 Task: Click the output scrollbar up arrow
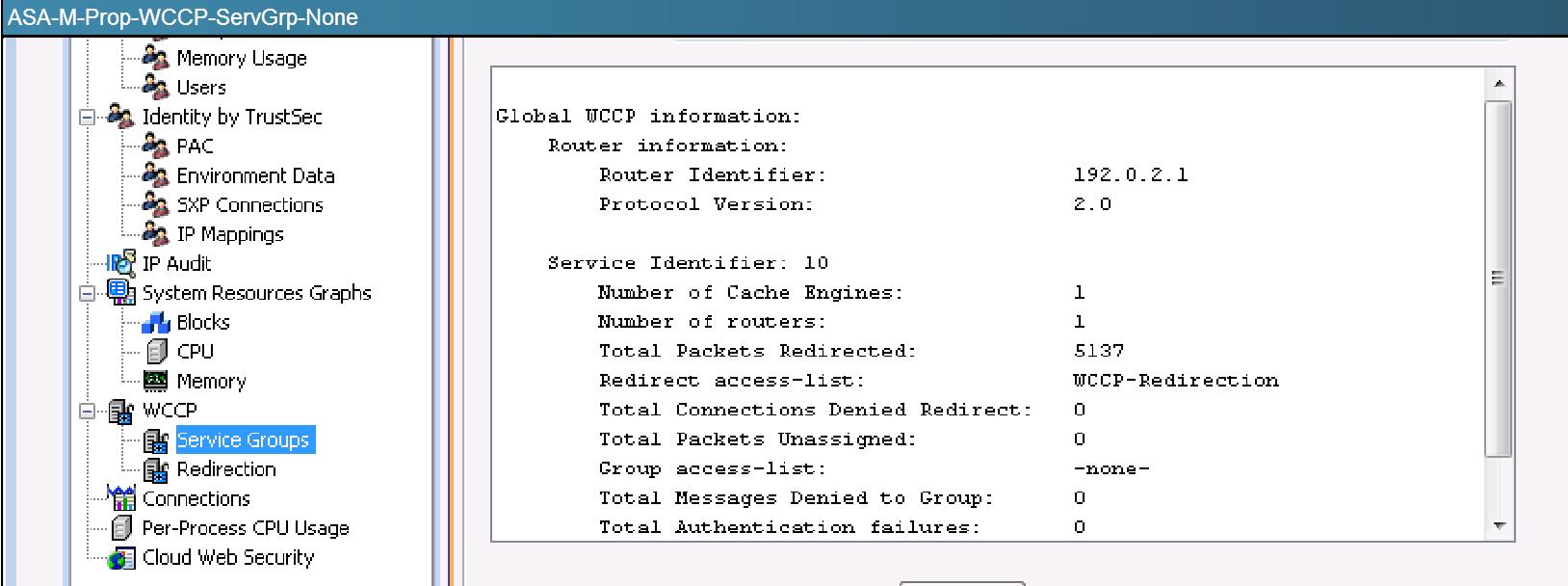point(1499,84)
